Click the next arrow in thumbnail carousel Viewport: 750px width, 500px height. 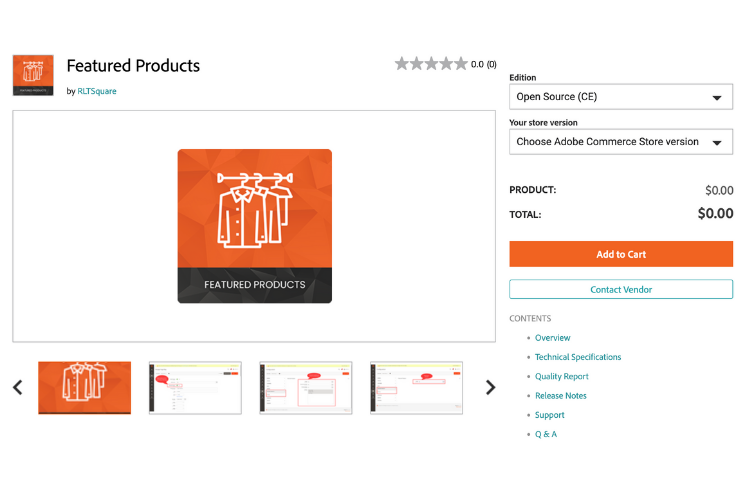490,387
